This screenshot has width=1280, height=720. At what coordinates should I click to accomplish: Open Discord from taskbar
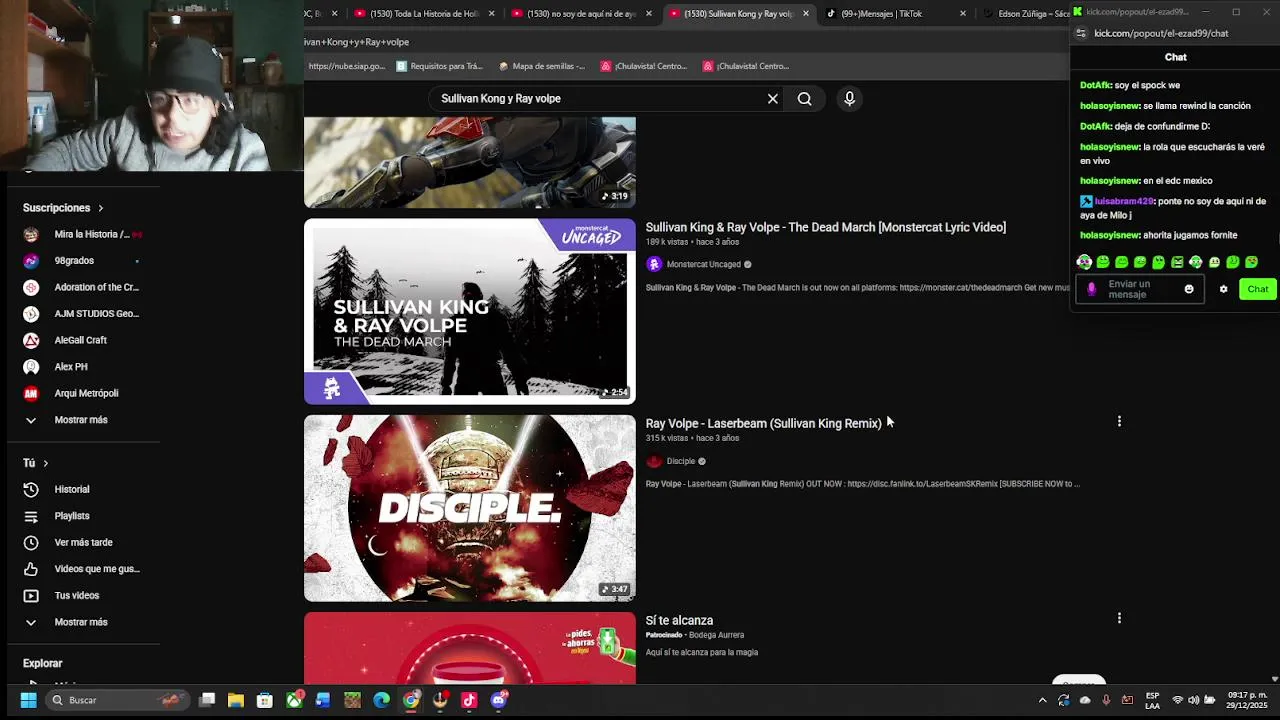pos(499,700)
